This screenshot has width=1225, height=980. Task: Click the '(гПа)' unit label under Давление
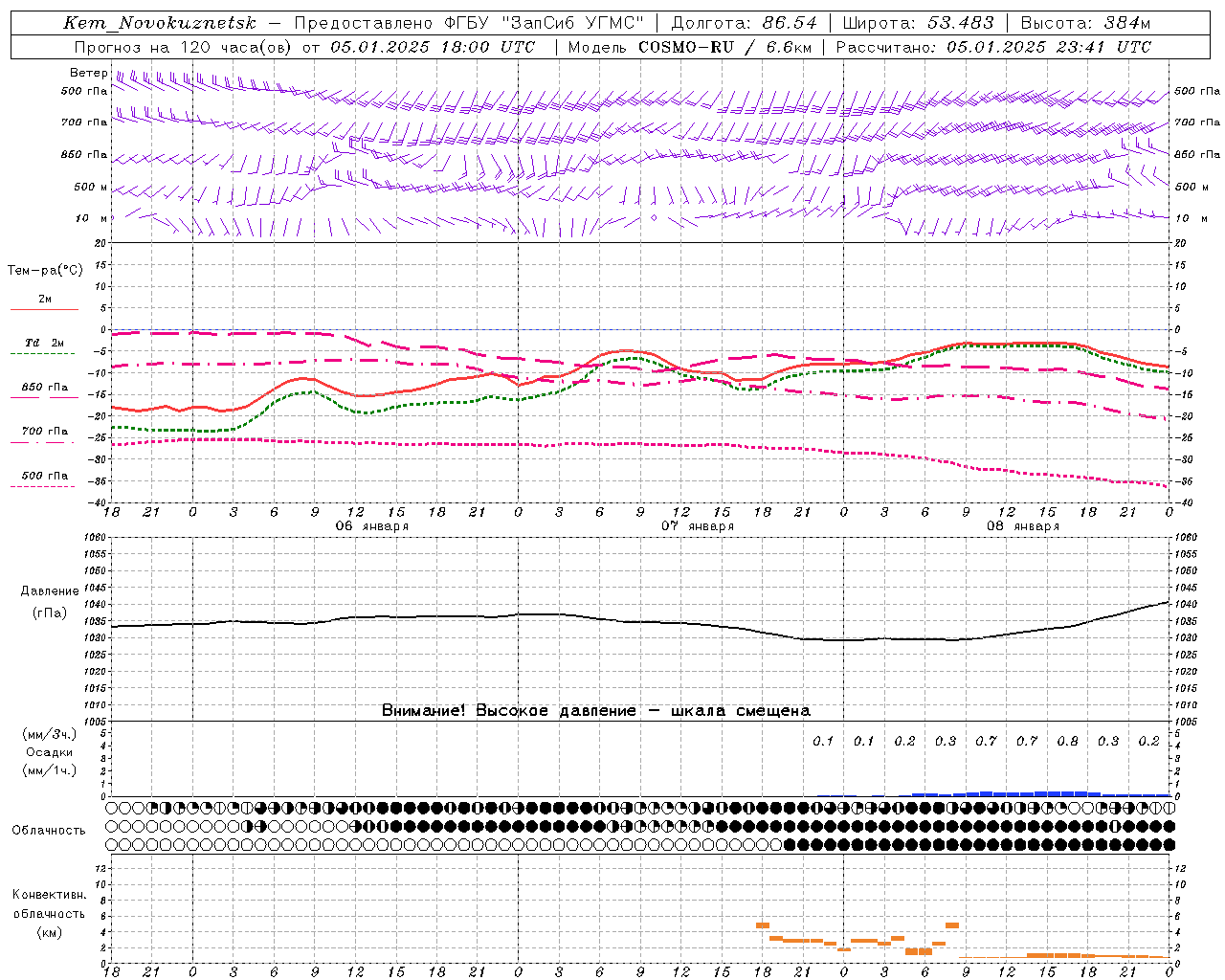coord(50,612)
